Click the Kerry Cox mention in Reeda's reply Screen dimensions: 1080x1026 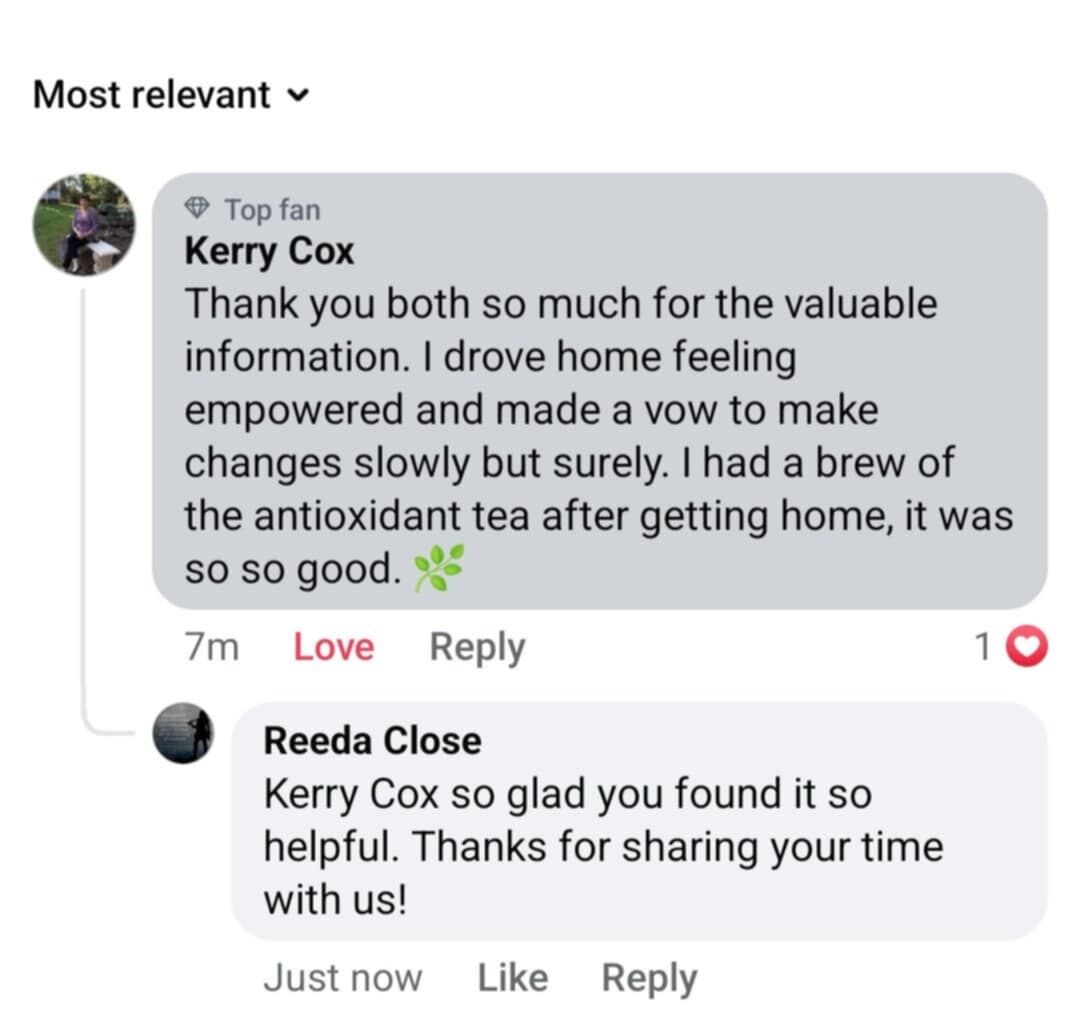click(x=351, y=795)
